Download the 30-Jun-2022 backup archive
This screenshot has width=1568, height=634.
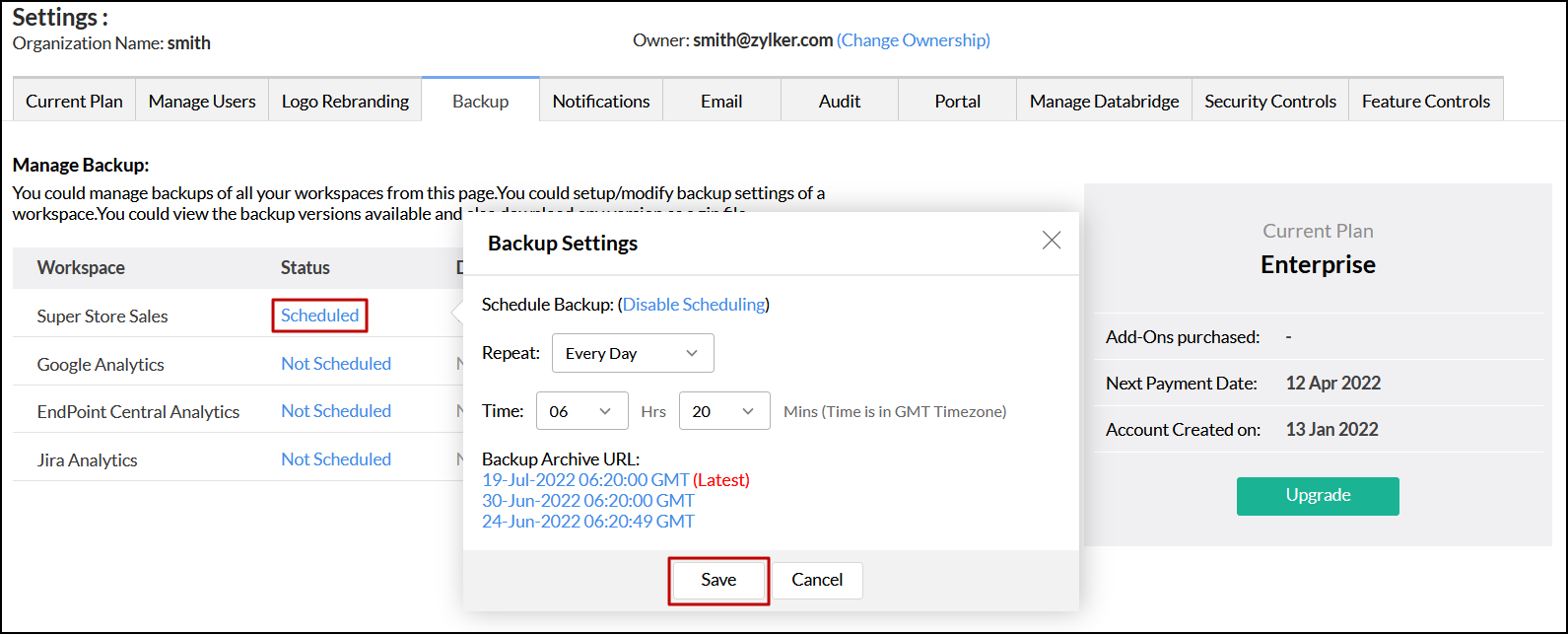[587, 501]
